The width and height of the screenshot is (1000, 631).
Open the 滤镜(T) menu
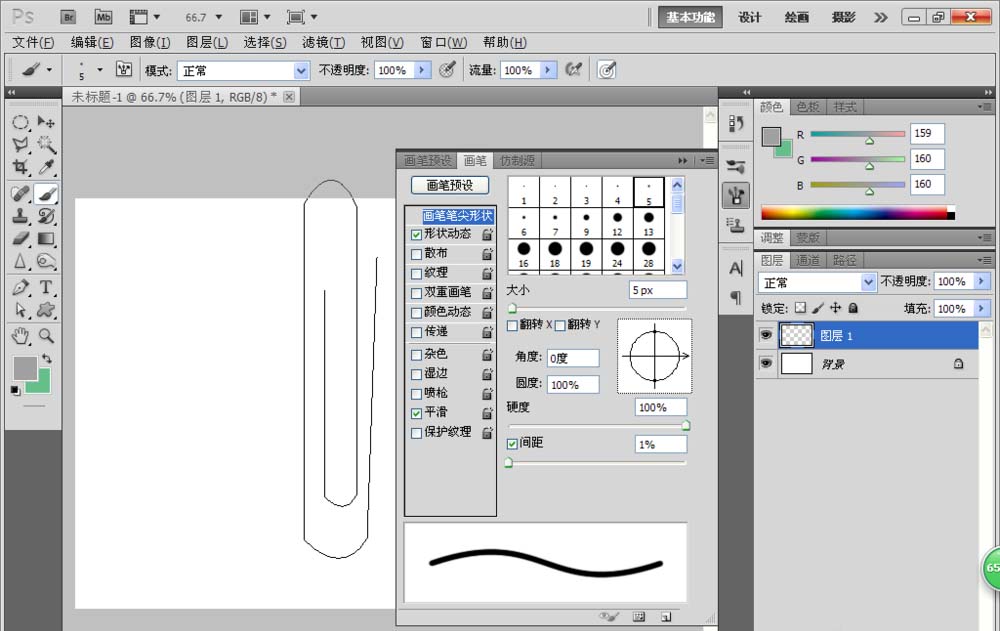pos(323,42)
